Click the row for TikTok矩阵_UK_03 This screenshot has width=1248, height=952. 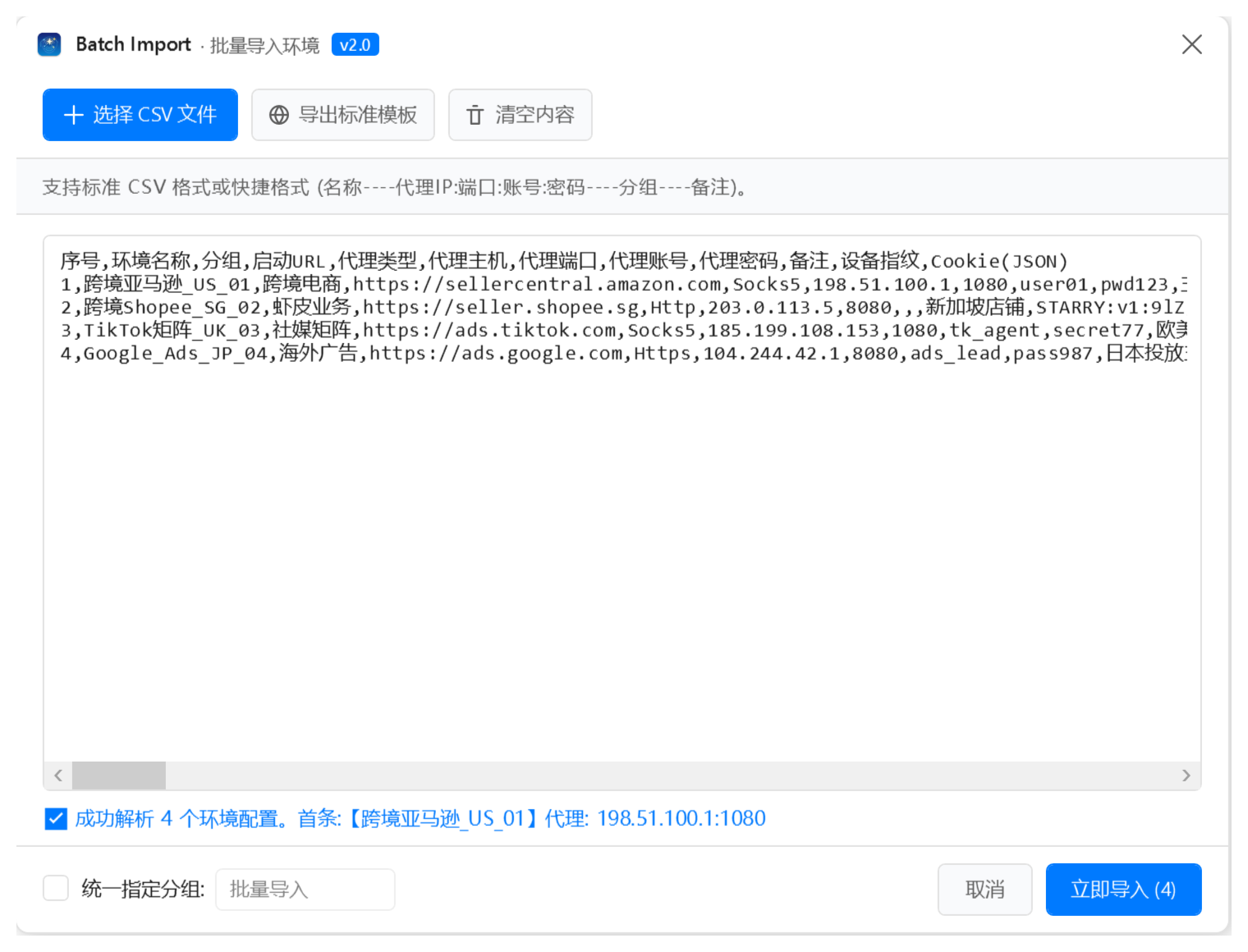(624, 330)
